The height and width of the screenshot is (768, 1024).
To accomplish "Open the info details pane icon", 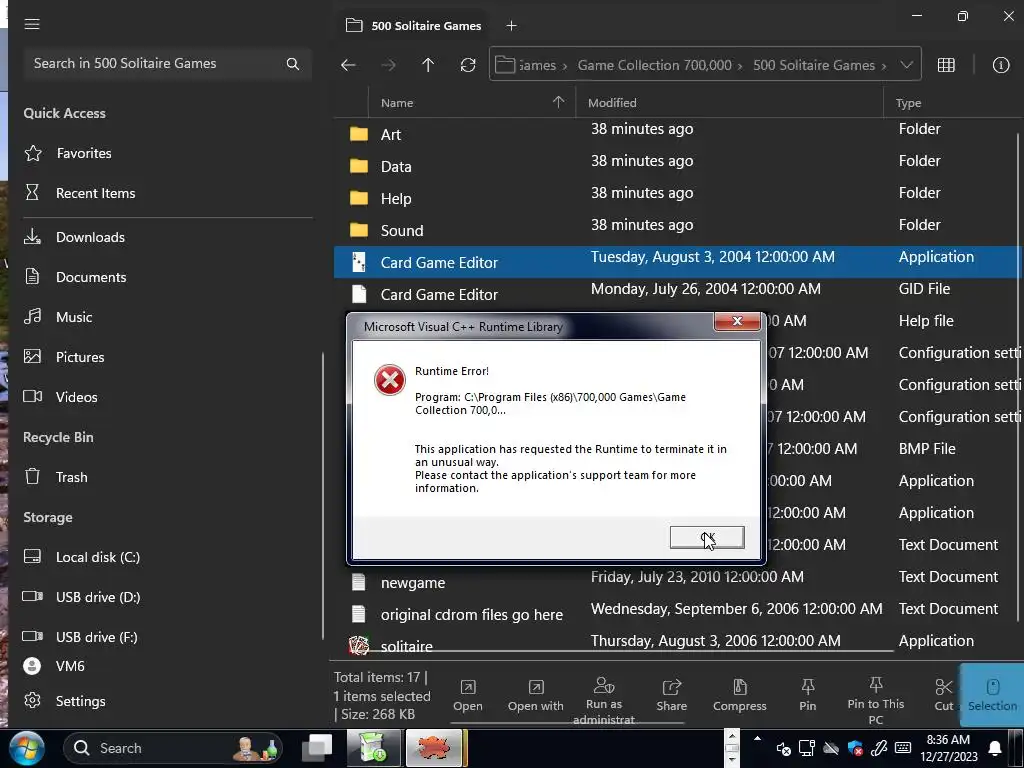I will pos(1000,65).
